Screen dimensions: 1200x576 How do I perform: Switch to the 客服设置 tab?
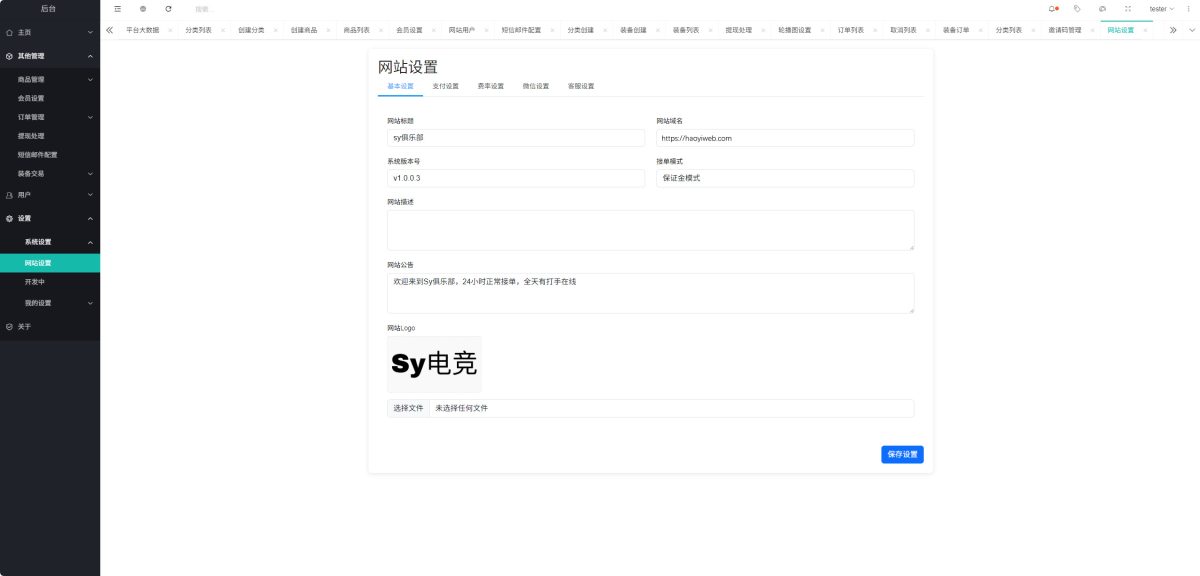[581, 86]
